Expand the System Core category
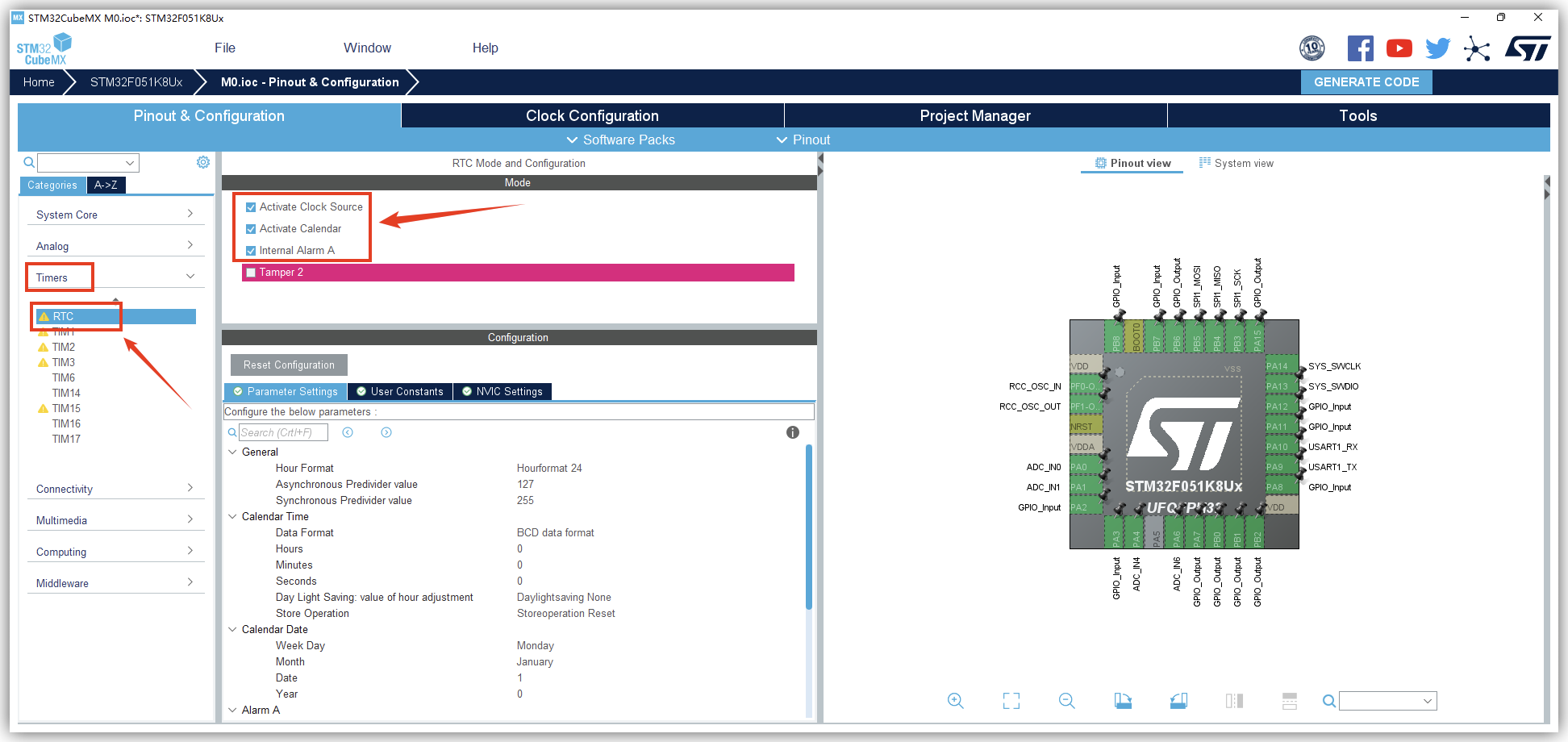Image resolution: width=1568 pixels, height=742 pixels. [115, 215]
